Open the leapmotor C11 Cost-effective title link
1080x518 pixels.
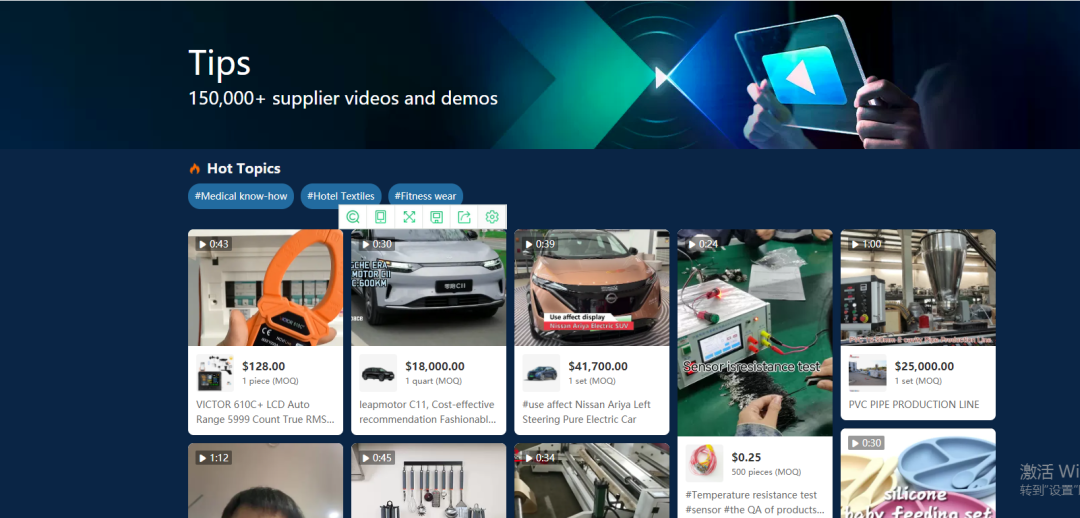428,412
